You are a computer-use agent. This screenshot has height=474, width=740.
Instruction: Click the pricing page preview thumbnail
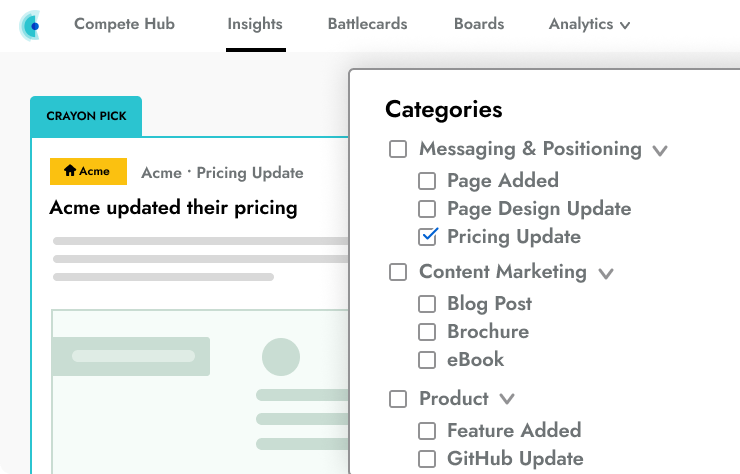point(200,390)
